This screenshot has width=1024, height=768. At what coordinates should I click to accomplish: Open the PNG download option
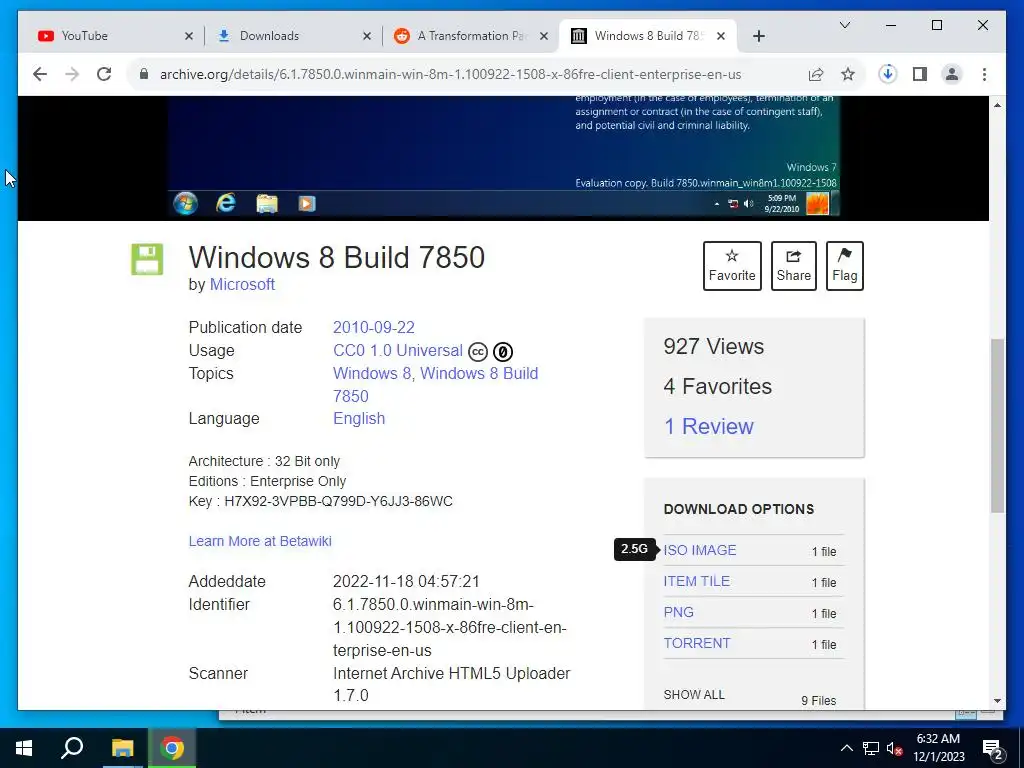tap(679, 613)
